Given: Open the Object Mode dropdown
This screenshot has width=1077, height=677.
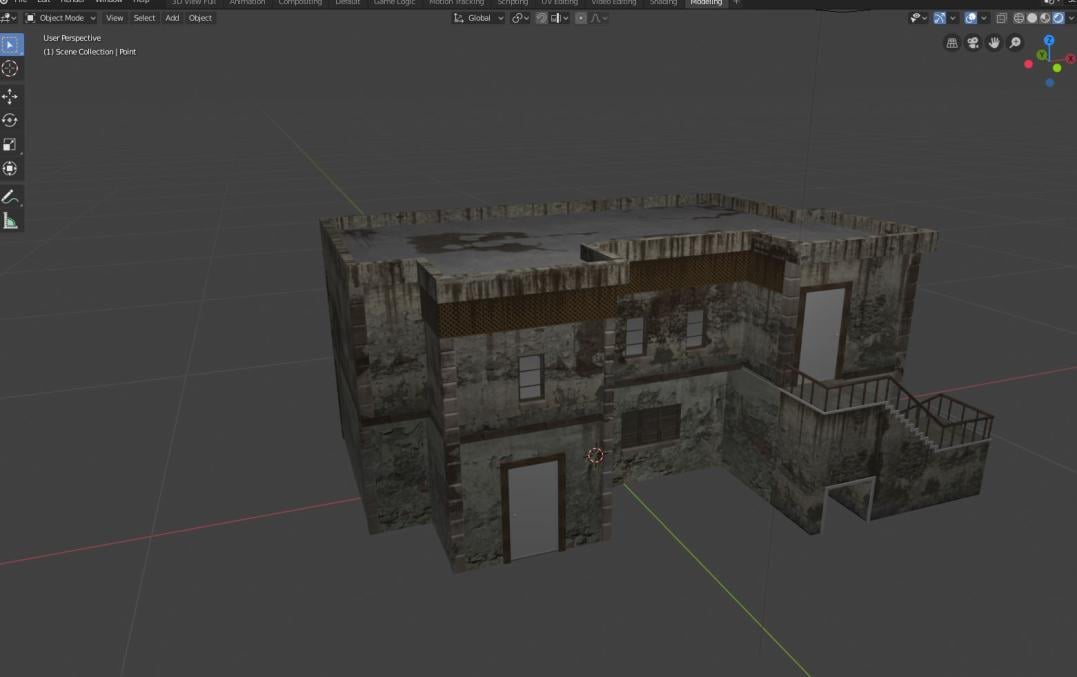Looking at the screenshot, I should pyautogui.click(x=60, y=19).
